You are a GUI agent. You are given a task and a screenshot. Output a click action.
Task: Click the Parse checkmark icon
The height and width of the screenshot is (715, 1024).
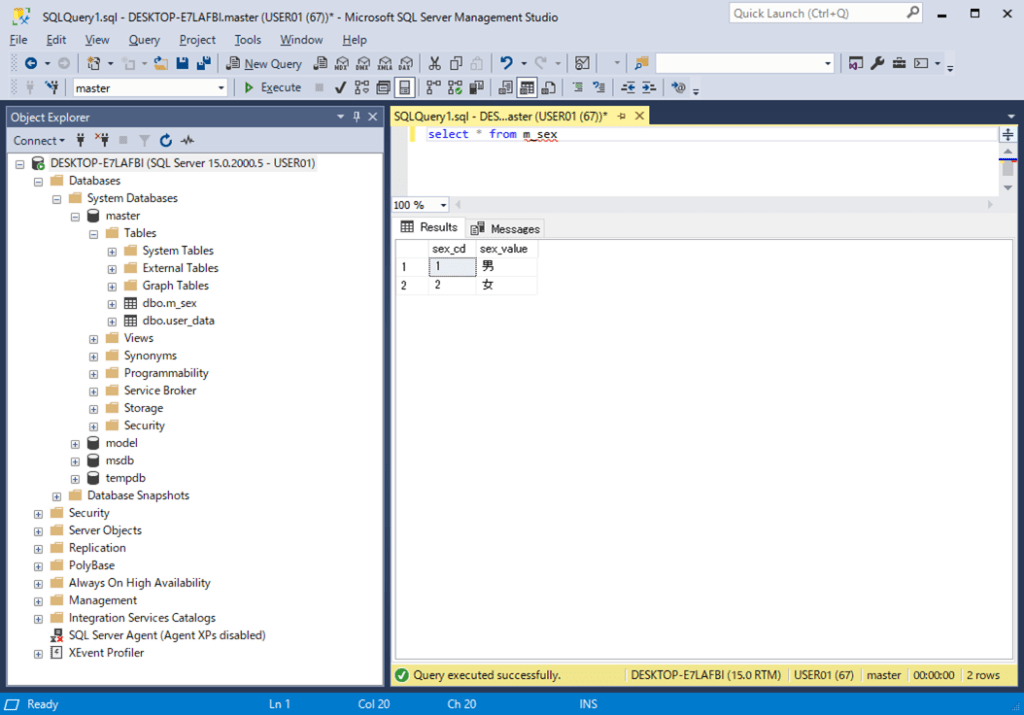tap(340, 88)
